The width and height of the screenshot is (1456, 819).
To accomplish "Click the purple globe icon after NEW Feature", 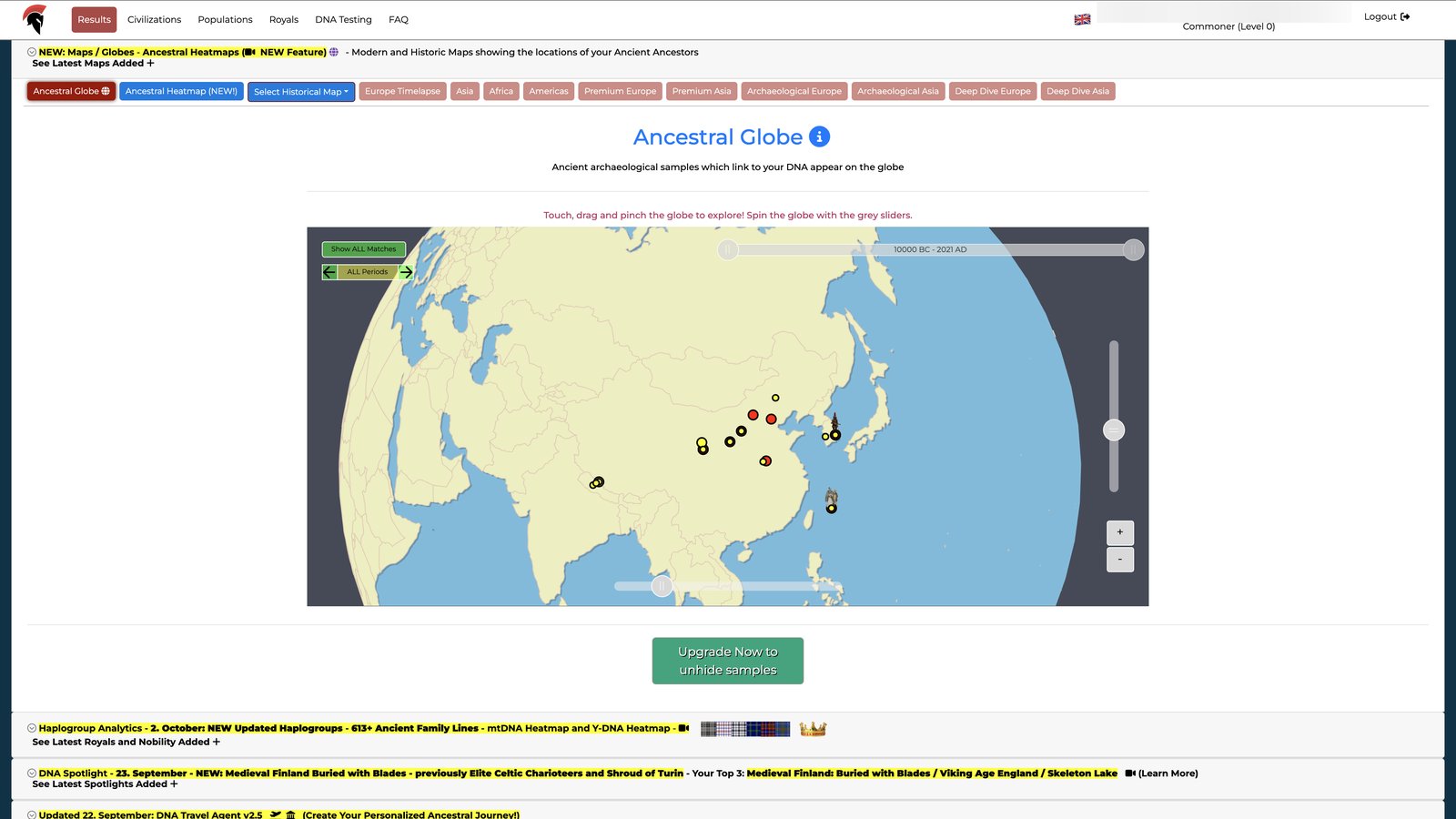I will click(334, 52).
